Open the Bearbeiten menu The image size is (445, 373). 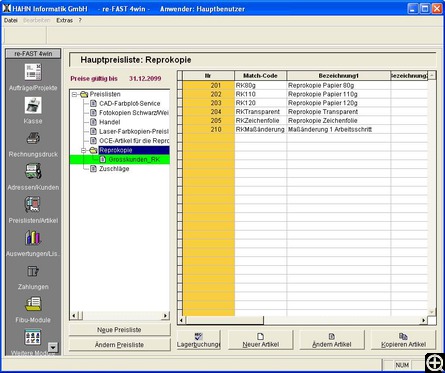tap(37, 21)
